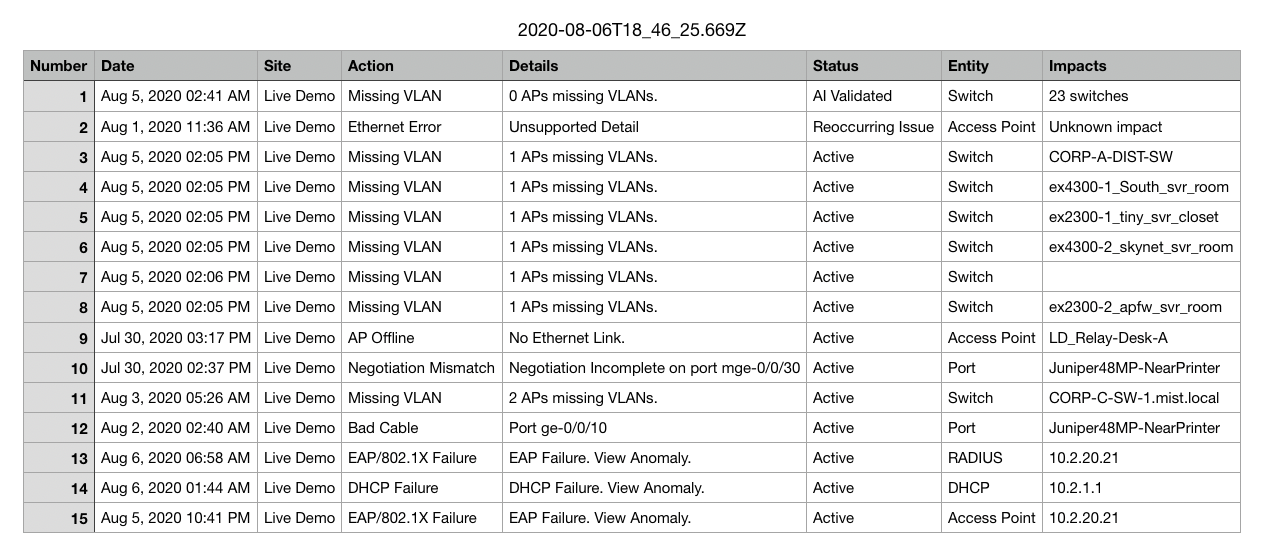Select the Number column header
Screen dimensions: 1261x550
(x=59, y=66)
